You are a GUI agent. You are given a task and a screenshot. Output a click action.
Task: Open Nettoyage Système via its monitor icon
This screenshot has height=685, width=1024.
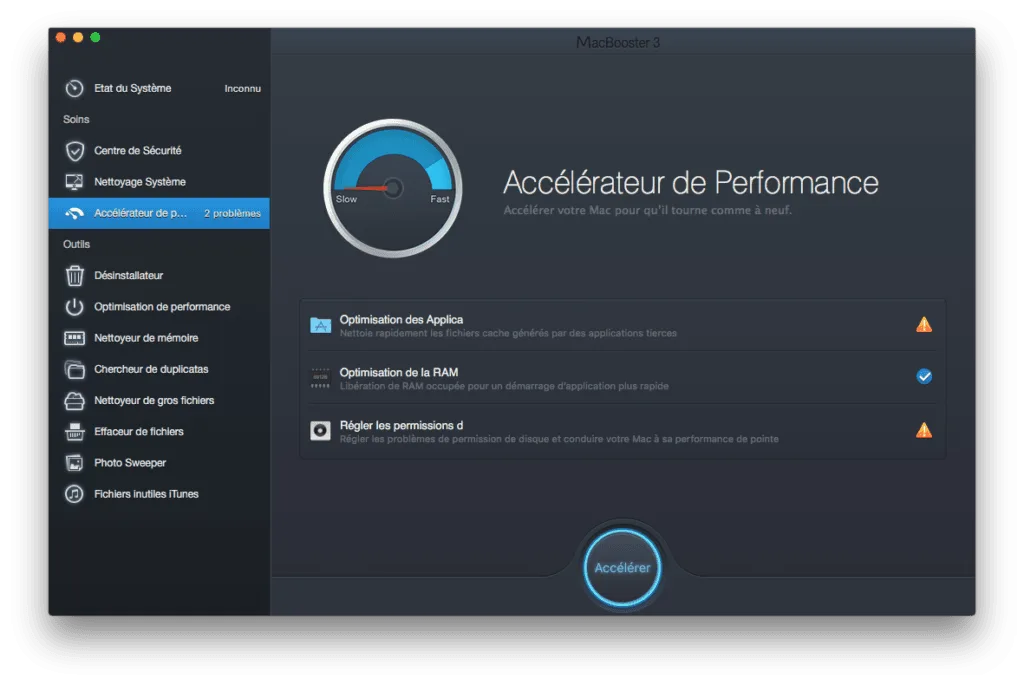pos(74,182)
